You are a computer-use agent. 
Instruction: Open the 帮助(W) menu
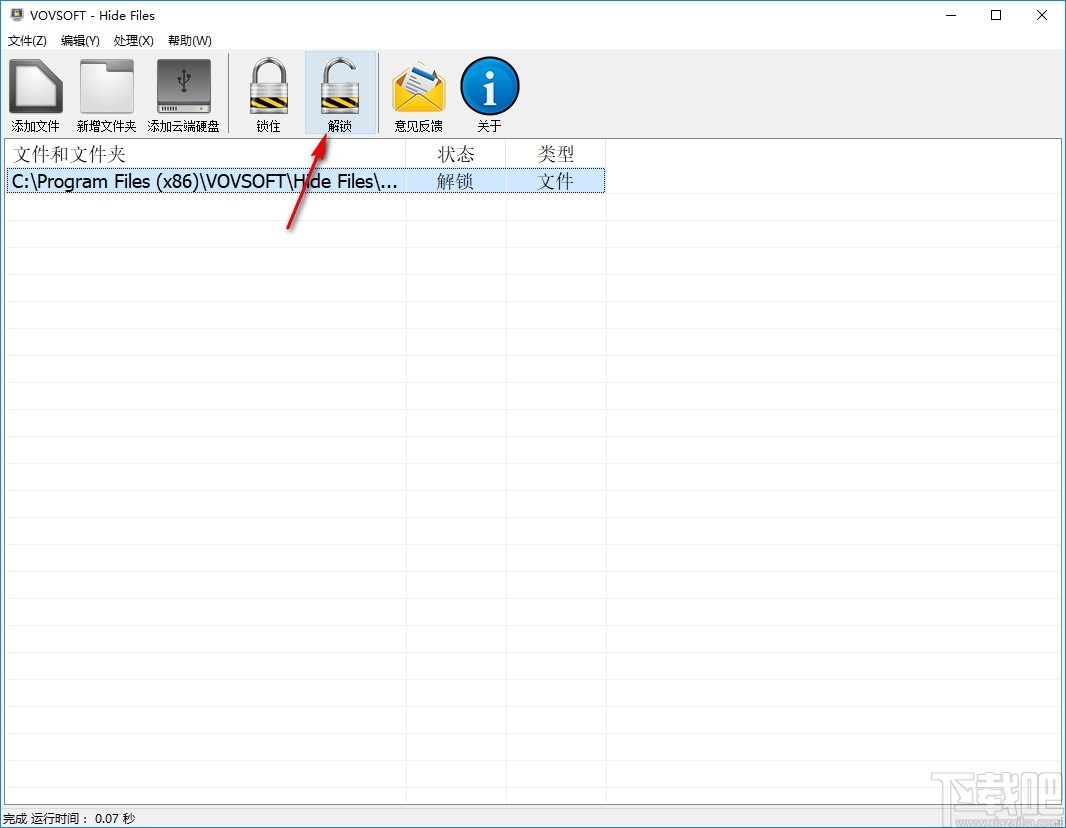pos(188,40)
